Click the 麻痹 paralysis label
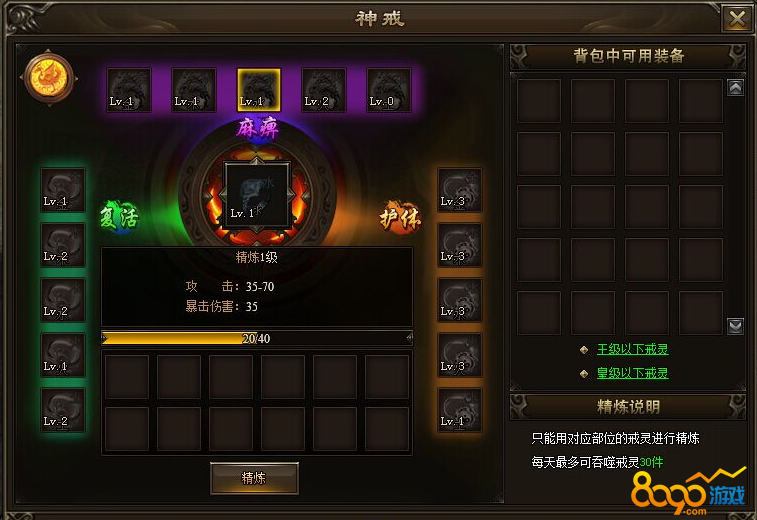 [x=258, y=129]
